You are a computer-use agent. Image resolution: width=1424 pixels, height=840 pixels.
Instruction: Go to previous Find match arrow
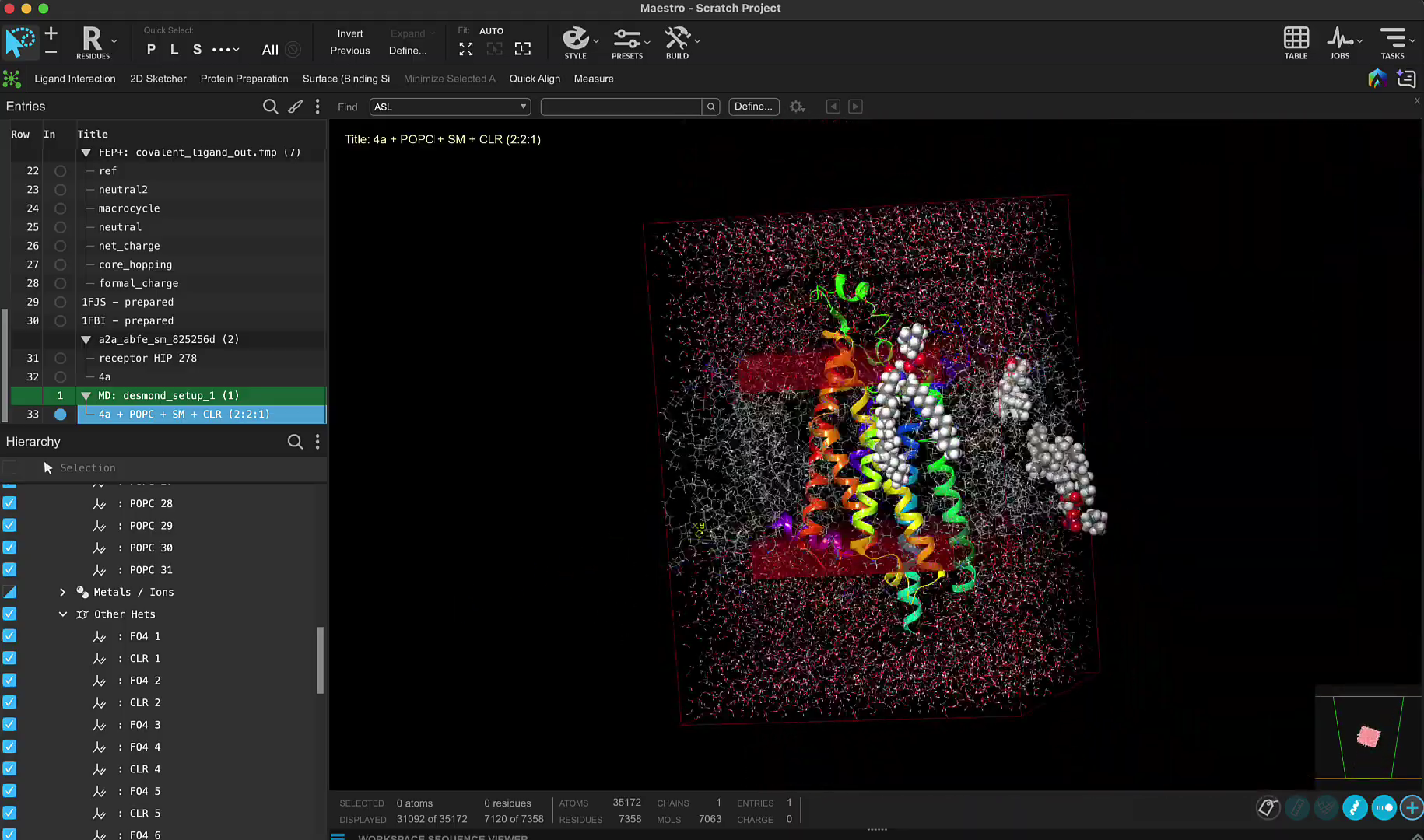[833, 107]
